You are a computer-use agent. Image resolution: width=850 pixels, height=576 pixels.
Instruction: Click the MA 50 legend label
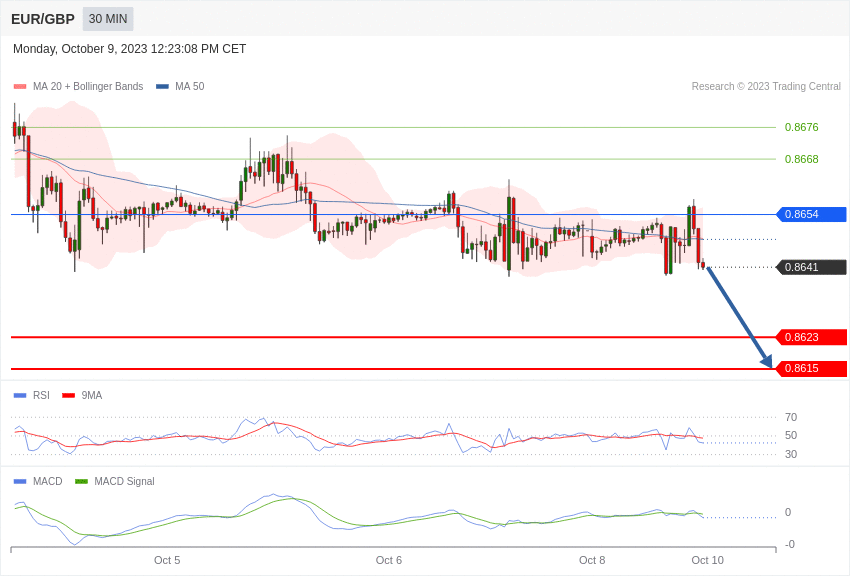(190, 86)
